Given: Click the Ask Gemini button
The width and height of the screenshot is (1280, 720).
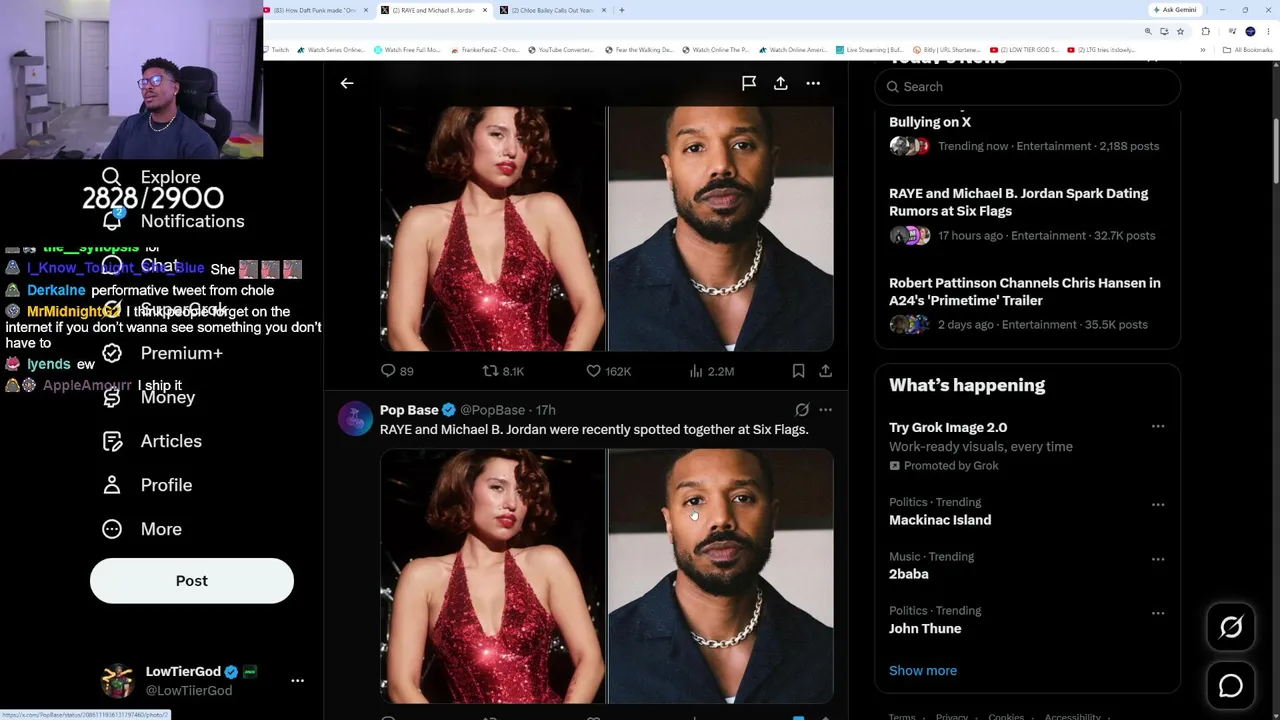Looking at the screenshot, I should point(1175,10).
